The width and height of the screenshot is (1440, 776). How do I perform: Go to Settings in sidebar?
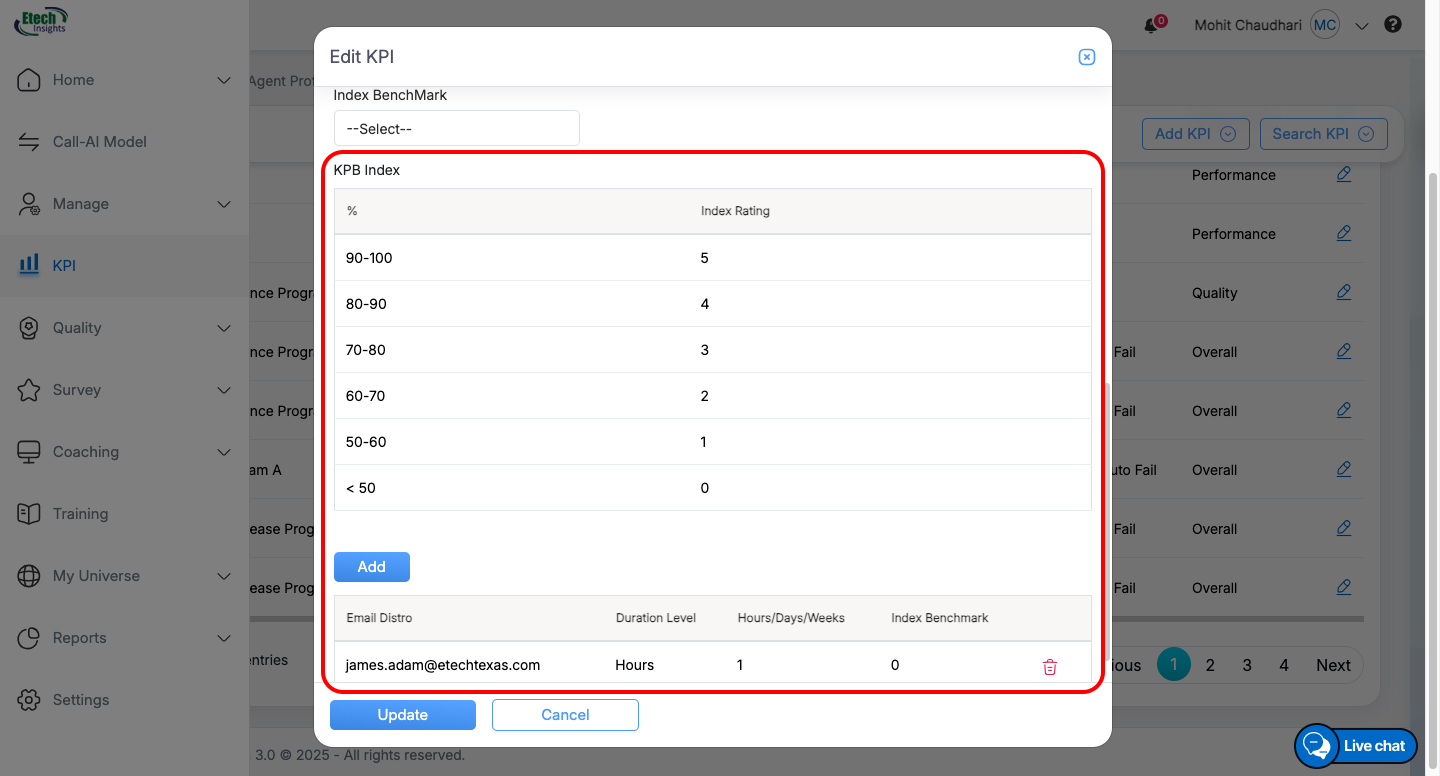pos(80,700)
